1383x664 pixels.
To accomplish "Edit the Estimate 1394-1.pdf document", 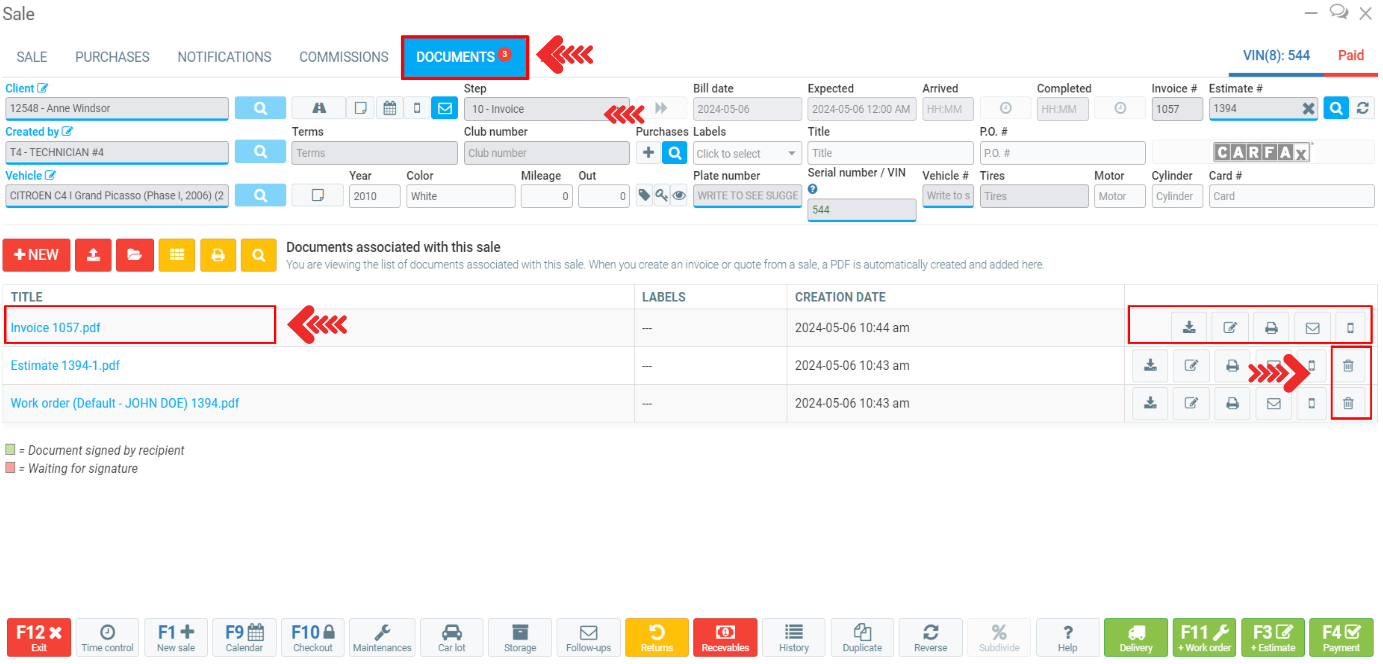I will (x=1191, y=366).
